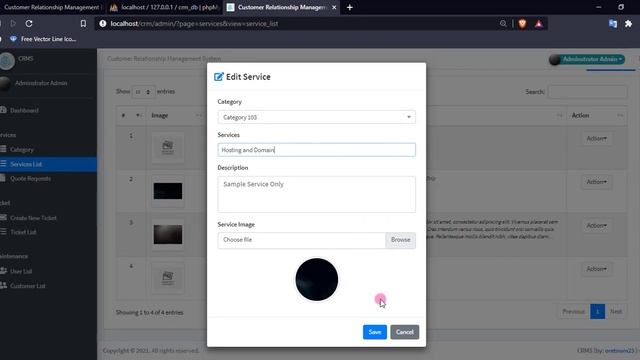
Task: Open Action dropdown for row 2
Action: click(596, 182)
